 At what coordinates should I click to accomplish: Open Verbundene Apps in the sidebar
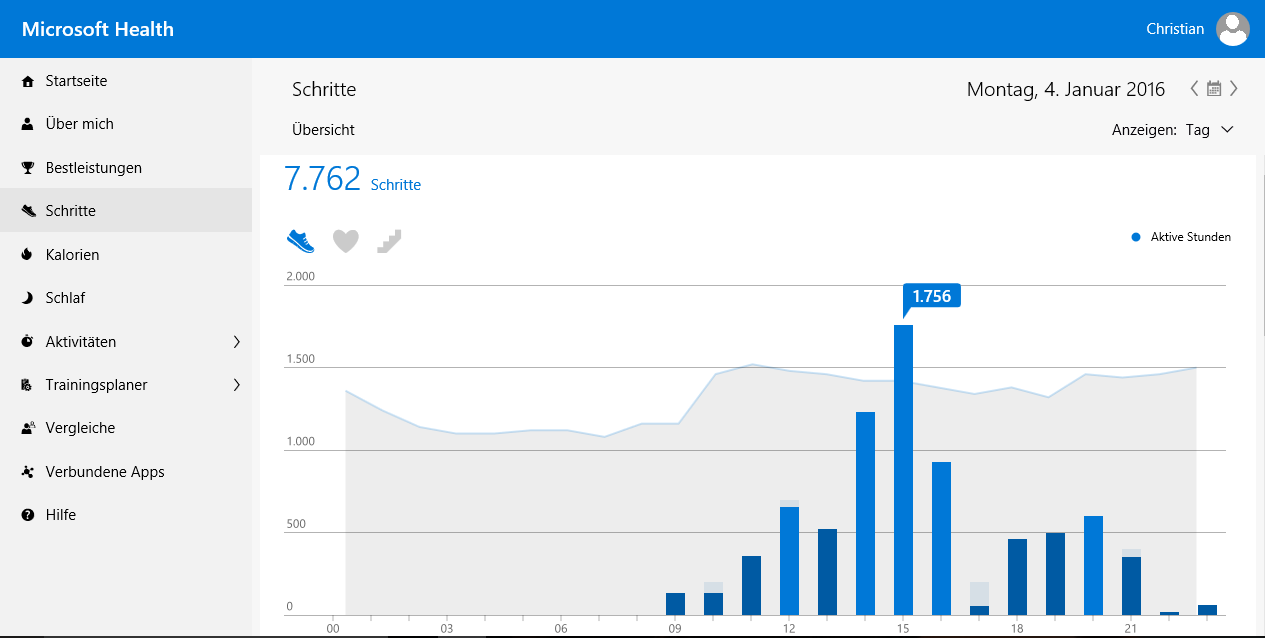click(104, 472)
